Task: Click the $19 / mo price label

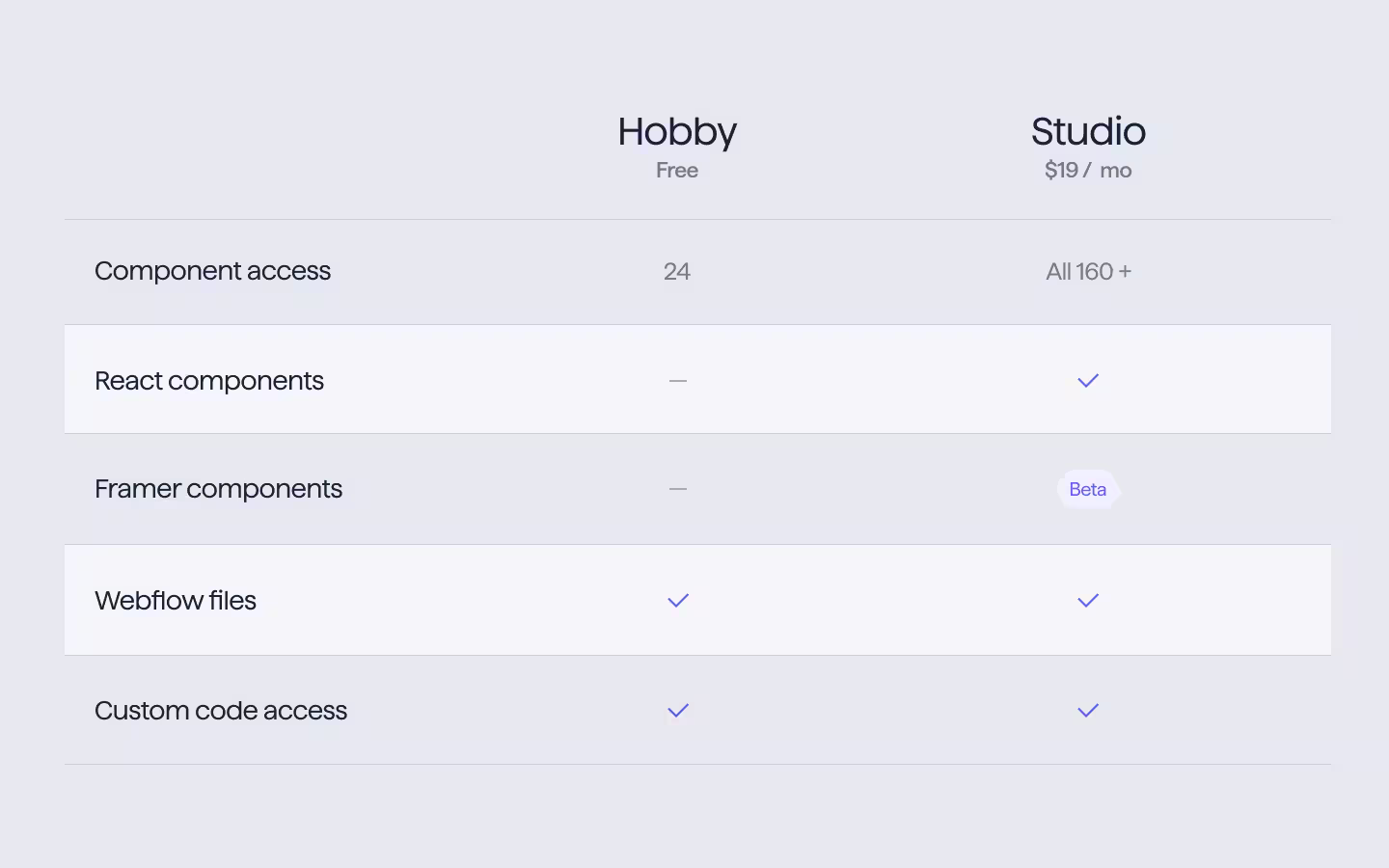Action: point(1088,171)
